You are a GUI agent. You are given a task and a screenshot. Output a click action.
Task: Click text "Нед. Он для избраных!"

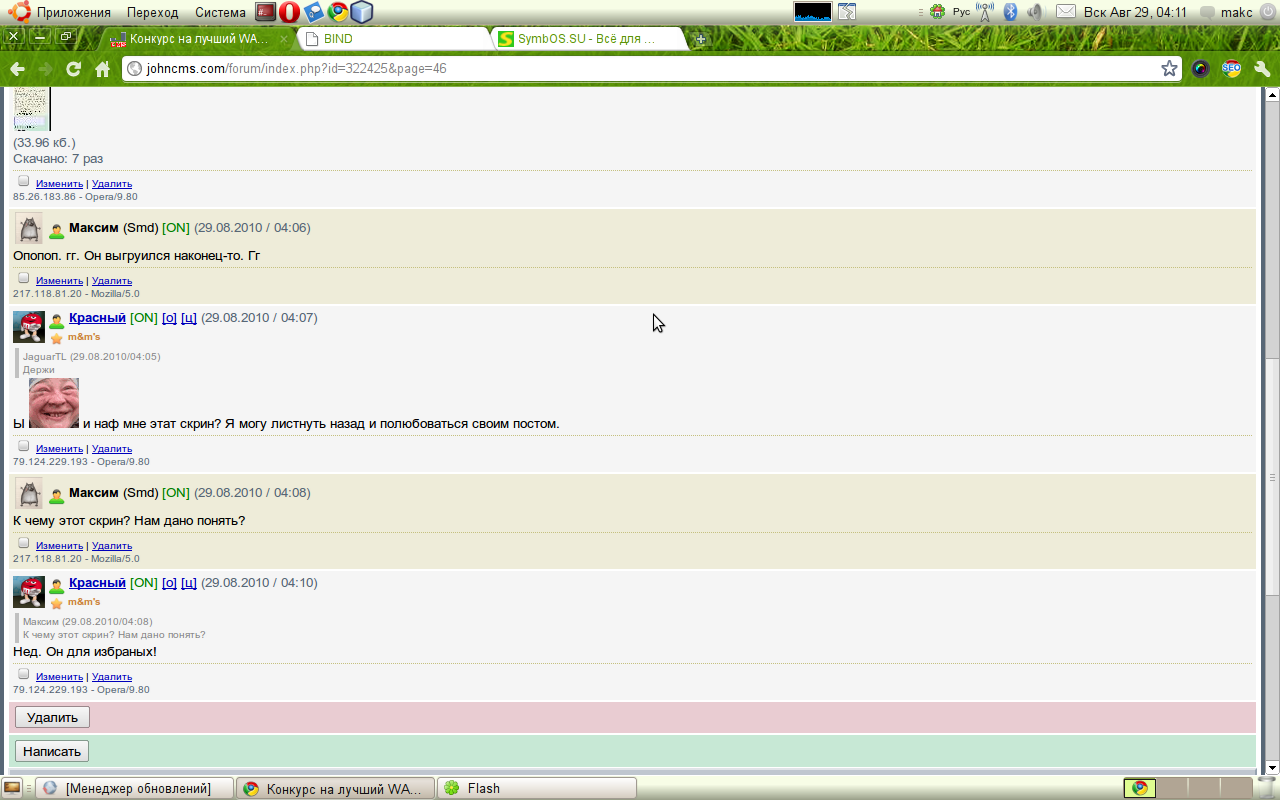(85, 652)
